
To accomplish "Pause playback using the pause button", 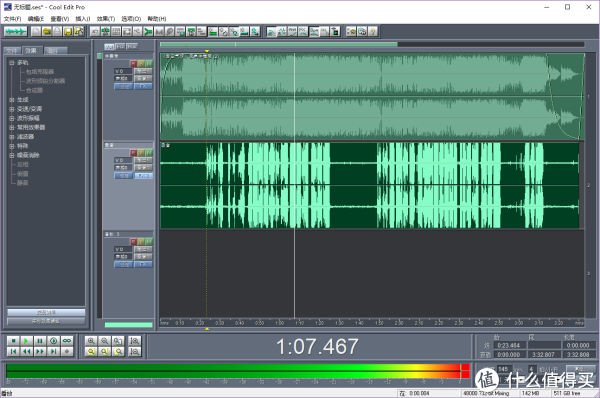I will pyautogui.click(x=40, y=341).
